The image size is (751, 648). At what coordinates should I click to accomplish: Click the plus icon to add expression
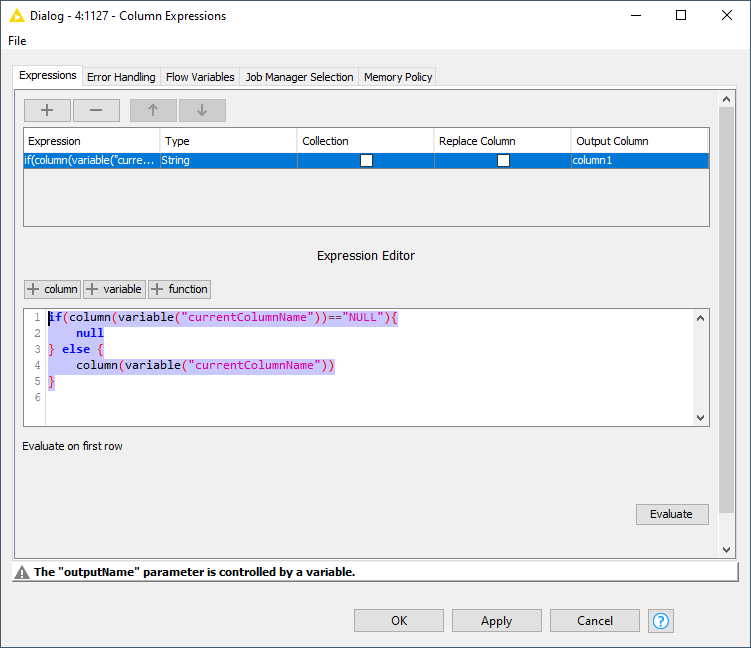point(47,110)
